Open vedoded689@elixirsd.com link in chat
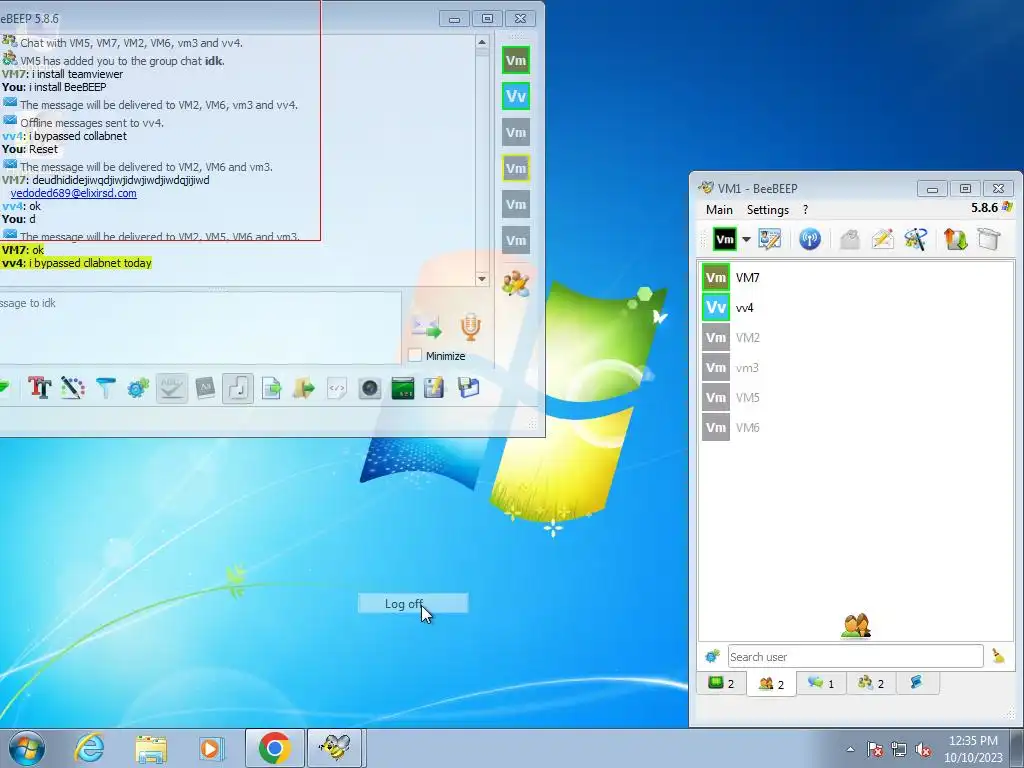 point(74,193)
